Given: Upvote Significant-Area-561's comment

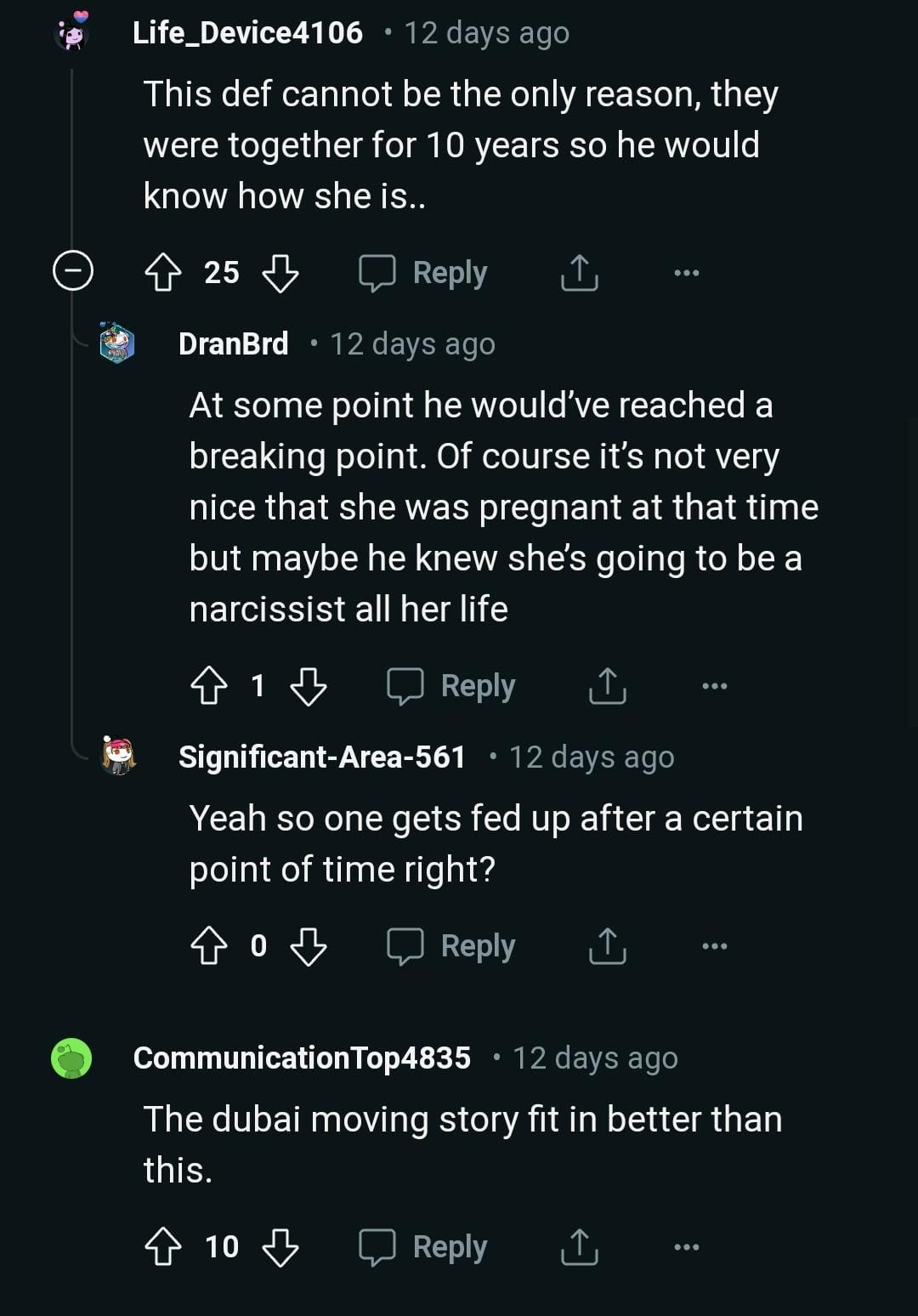Looking at the screenshot, I should (209, 946).
